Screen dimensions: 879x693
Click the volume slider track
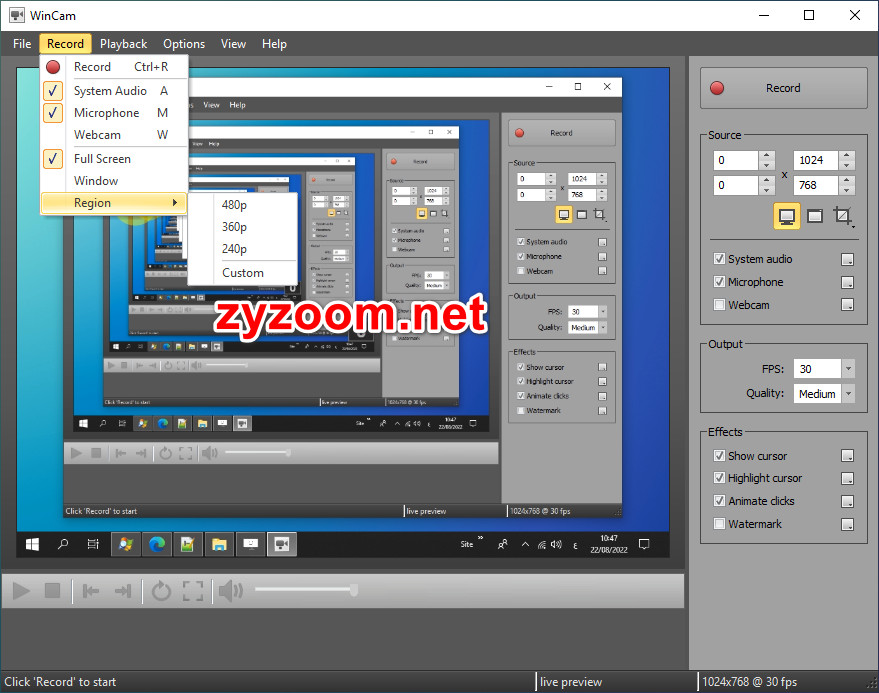(306, 589)
